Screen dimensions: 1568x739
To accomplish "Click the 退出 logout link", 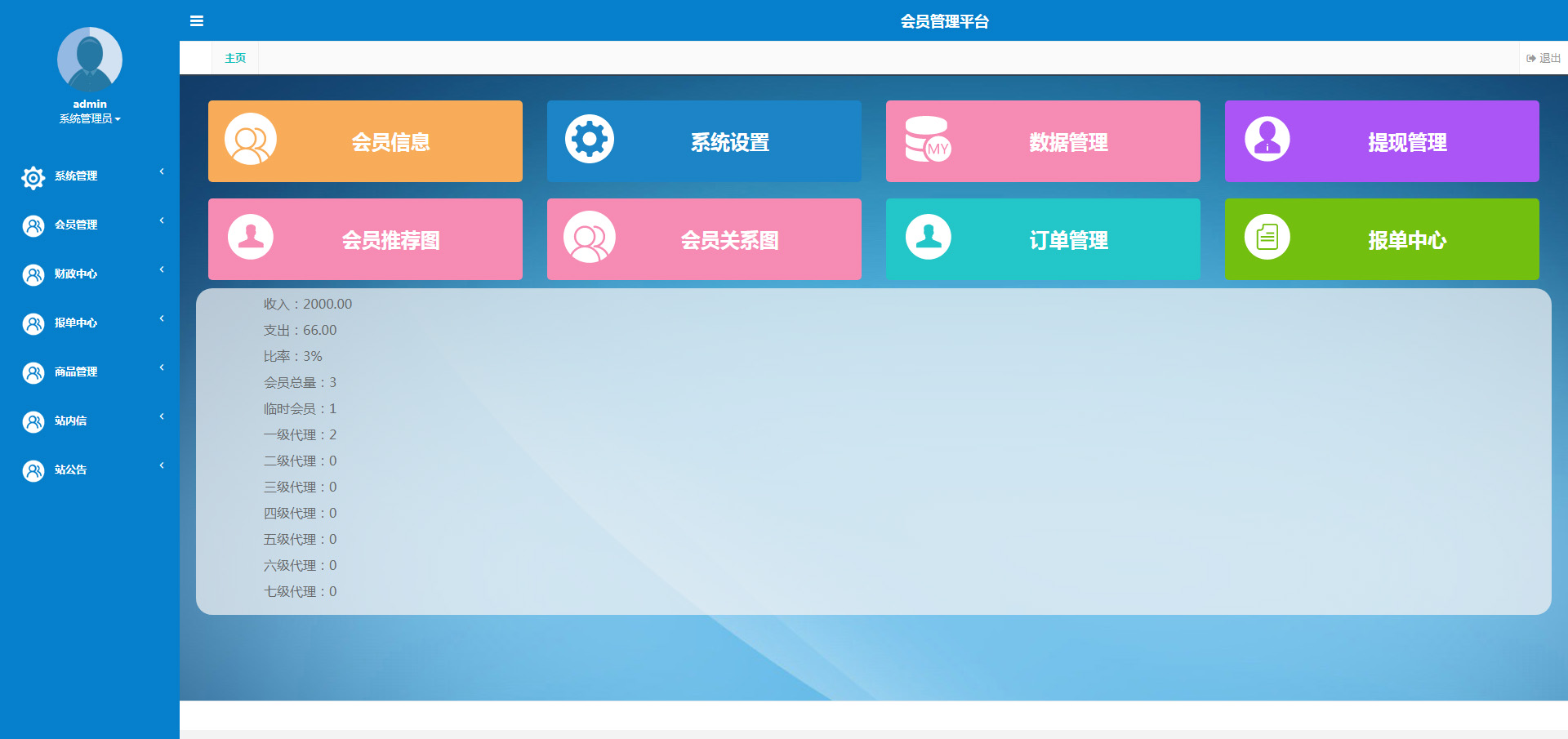I will coord(1543,58).
